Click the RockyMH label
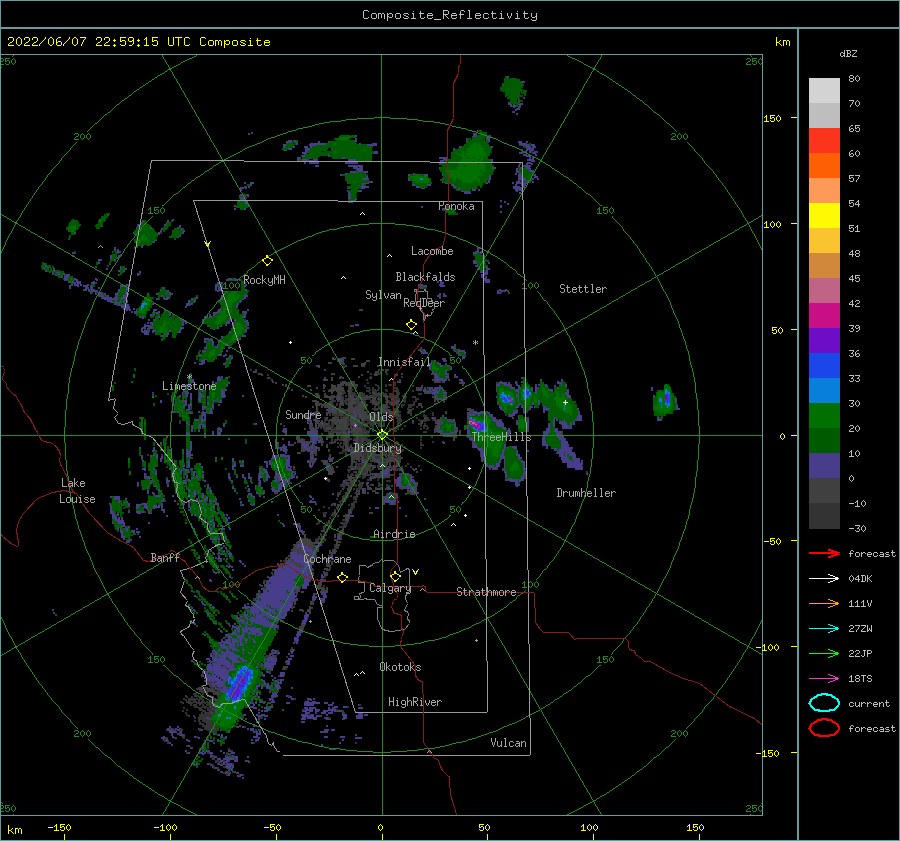This screenshot has height=841, width=900. [x=264, y=280]
